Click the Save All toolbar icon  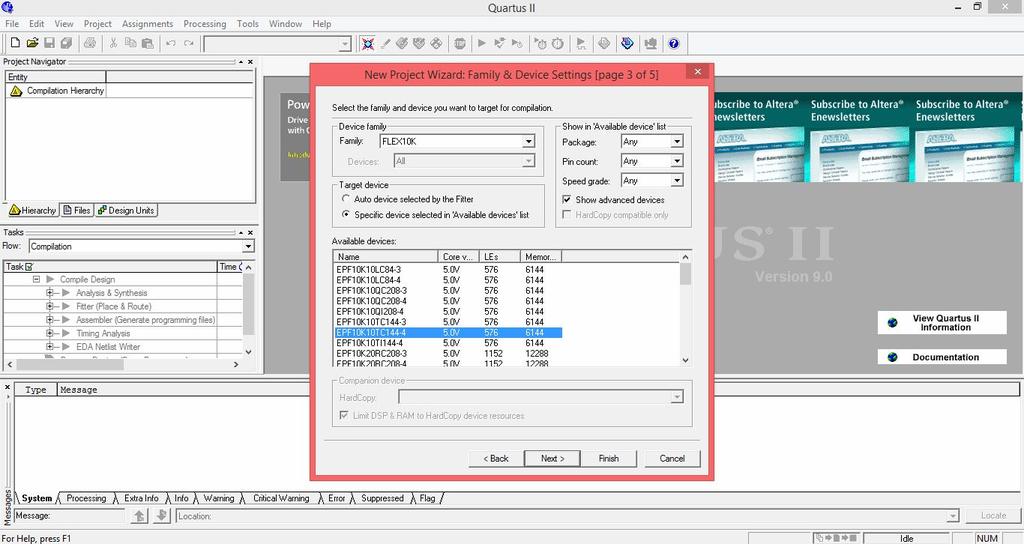66,43
